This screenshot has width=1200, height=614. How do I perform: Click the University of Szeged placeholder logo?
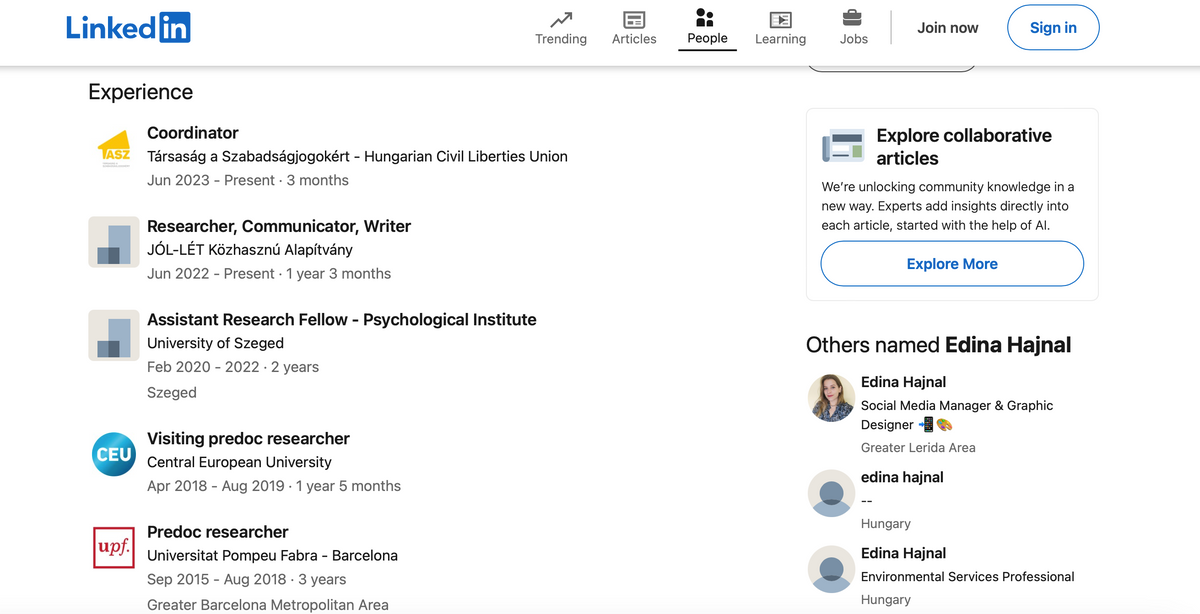(114, 335)
